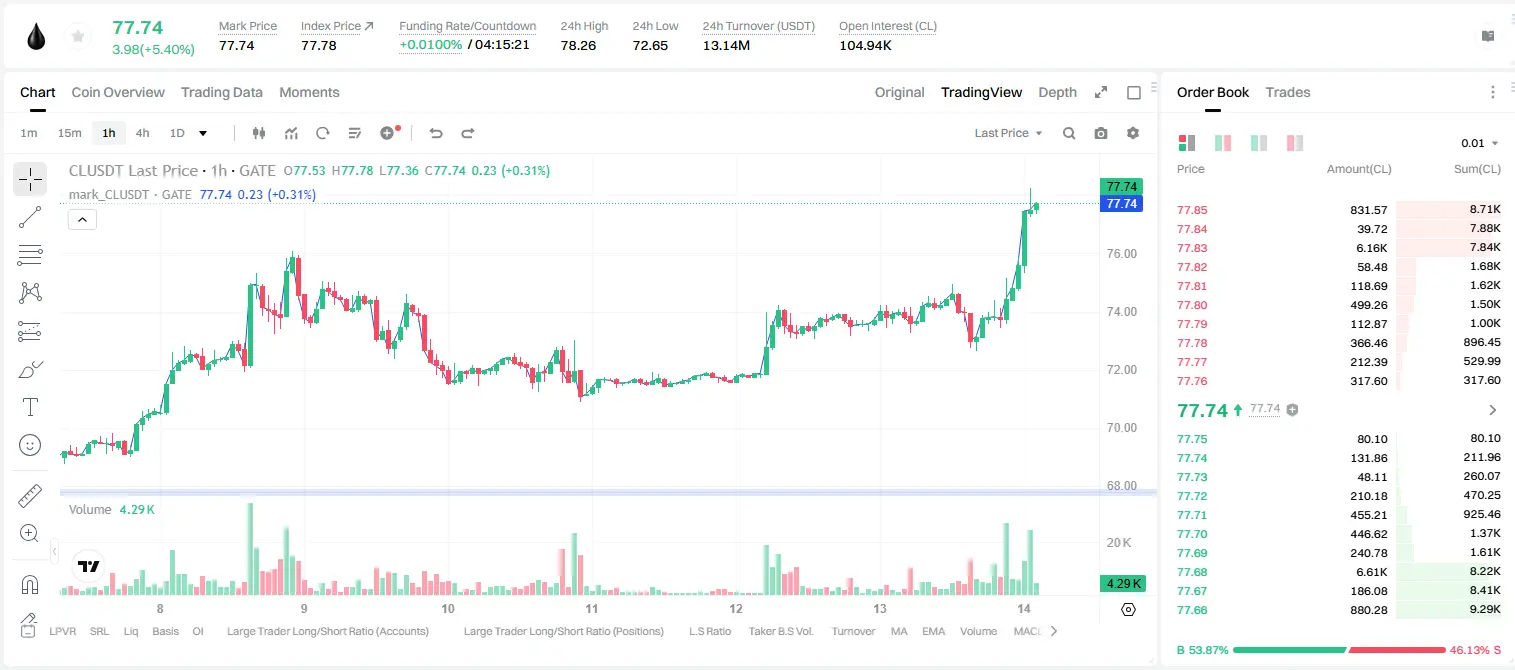Open the Last Price dropdown
The image size is (1515, 670).
(1008, 133)
